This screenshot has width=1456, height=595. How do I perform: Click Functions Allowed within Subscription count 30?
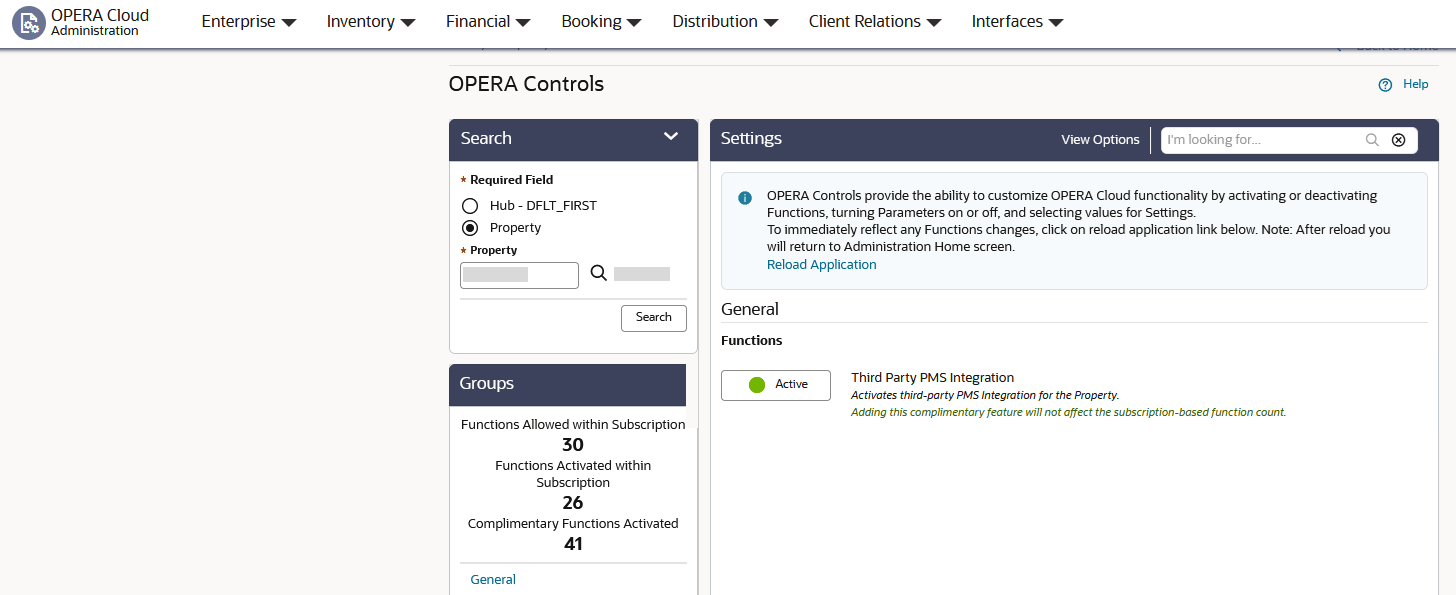[x=573, y=445]
